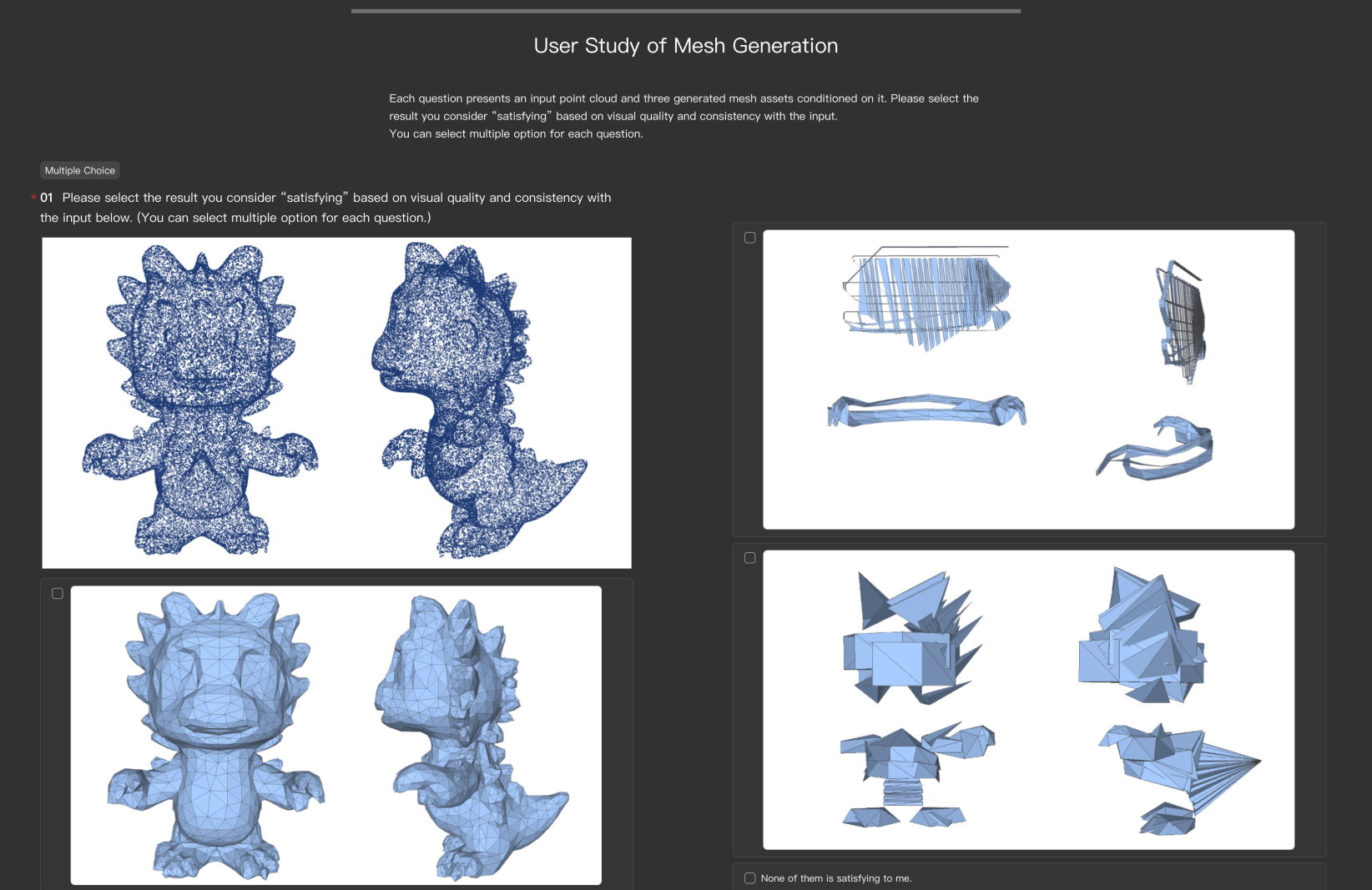Check "None of them is satisfying to me" checkbox

[x=750, y=878]
